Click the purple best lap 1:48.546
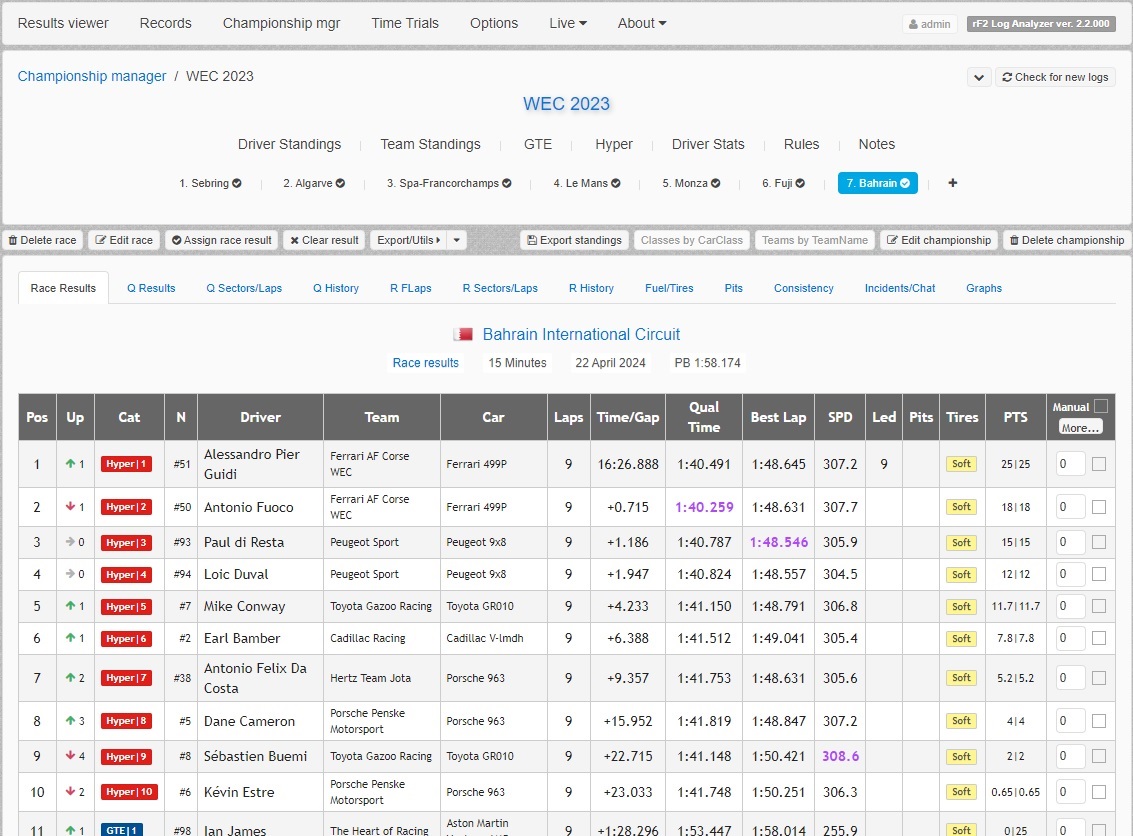The image size is (1133, 836). (x=778, y=542)
